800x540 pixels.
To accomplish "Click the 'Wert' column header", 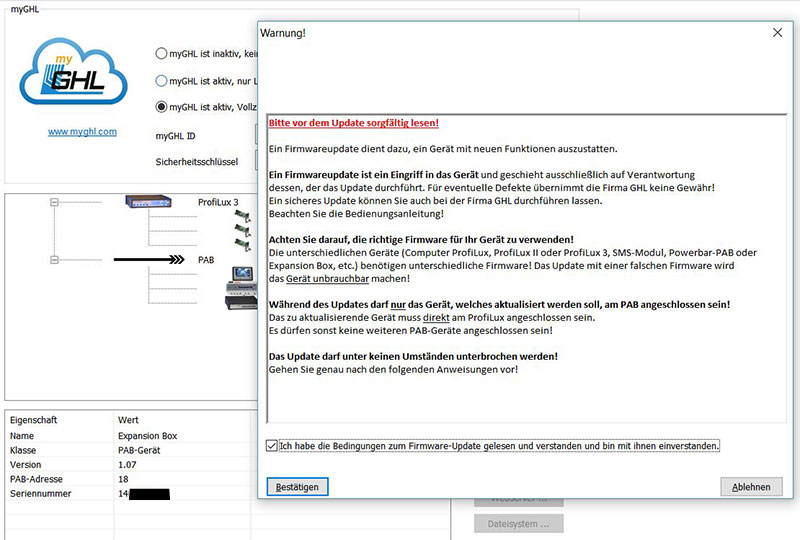I will pos(128,420).
